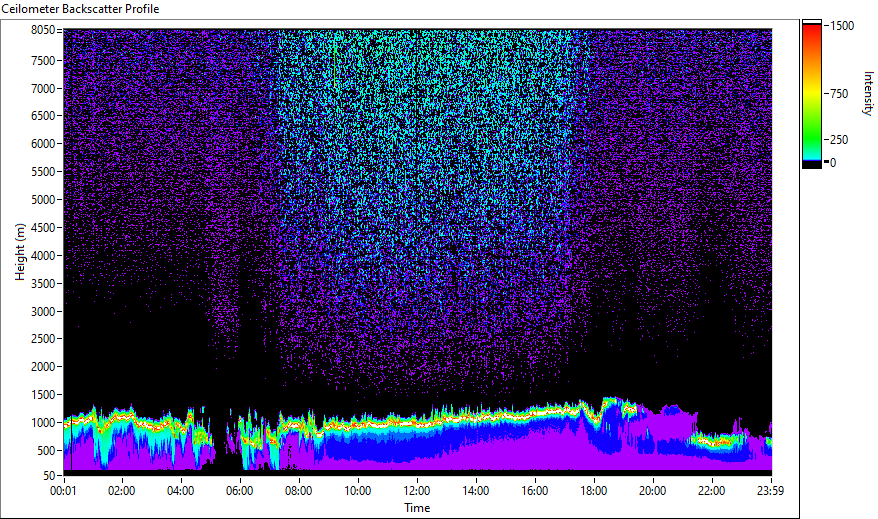Click the 00:01 time axis label
This screenshot has height=519, width=878.
[x=63, y=491]
